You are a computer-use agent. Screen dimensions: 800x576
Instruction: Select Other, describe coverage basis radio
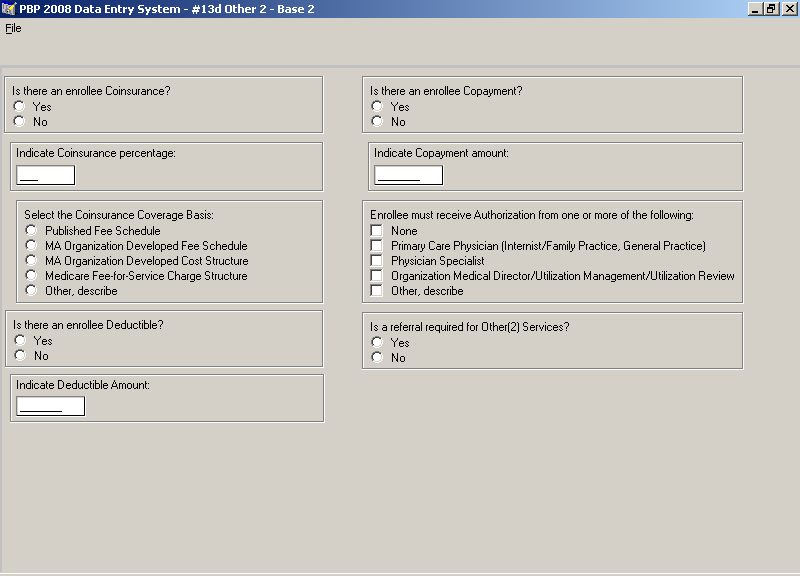coord(31,290)
